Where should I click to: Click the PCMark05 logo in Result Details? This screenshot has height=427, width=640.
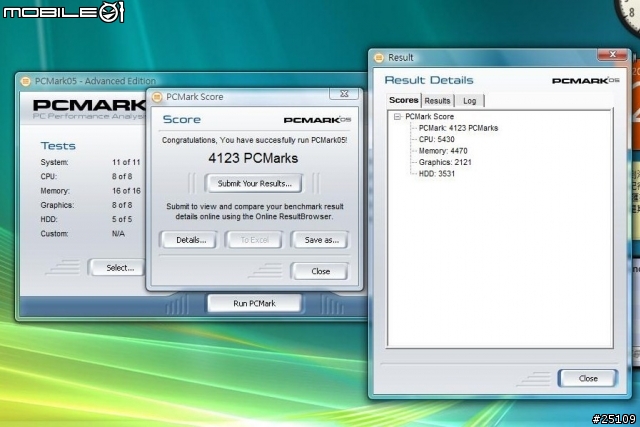[x=586, y=80]
